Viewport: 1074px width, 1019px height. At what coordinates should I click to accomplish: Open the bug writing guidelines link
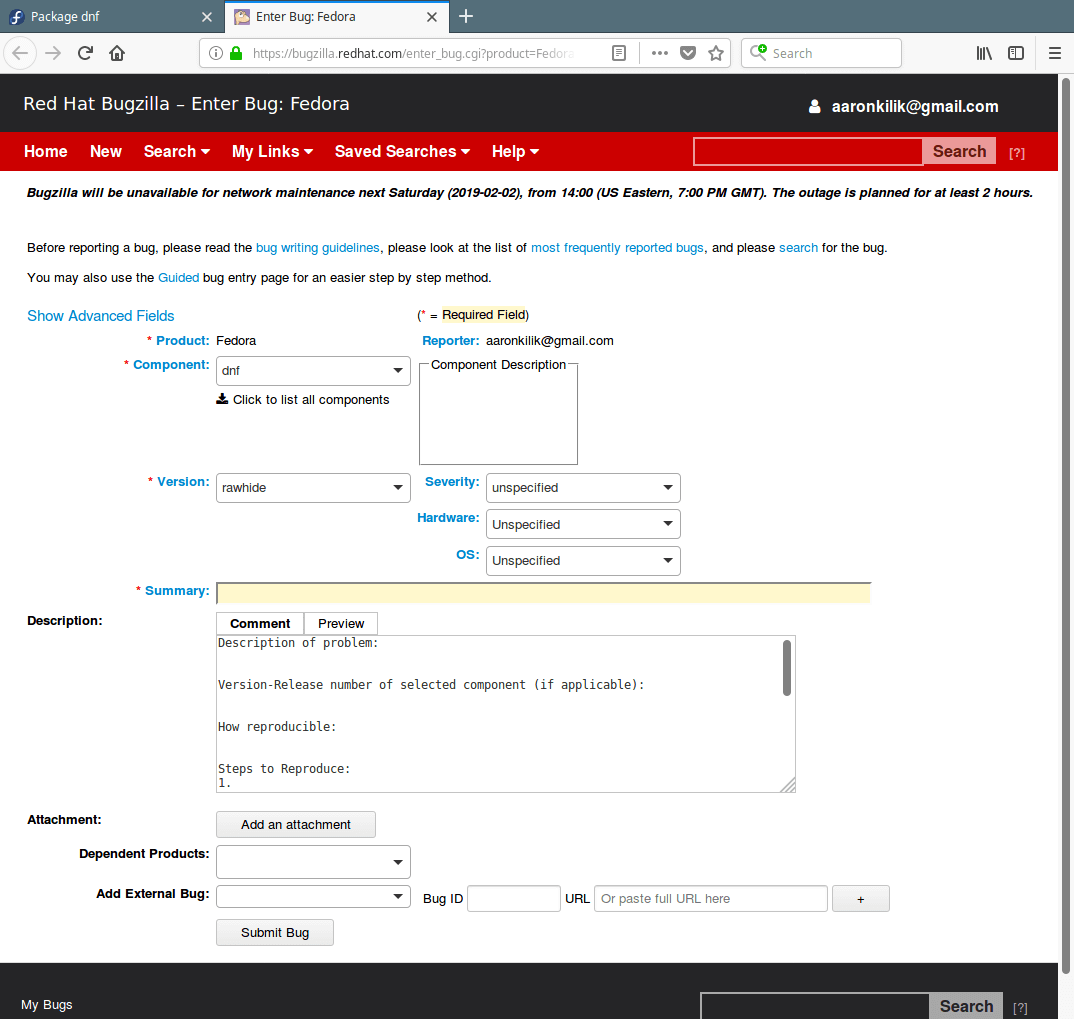coord(318,248)
